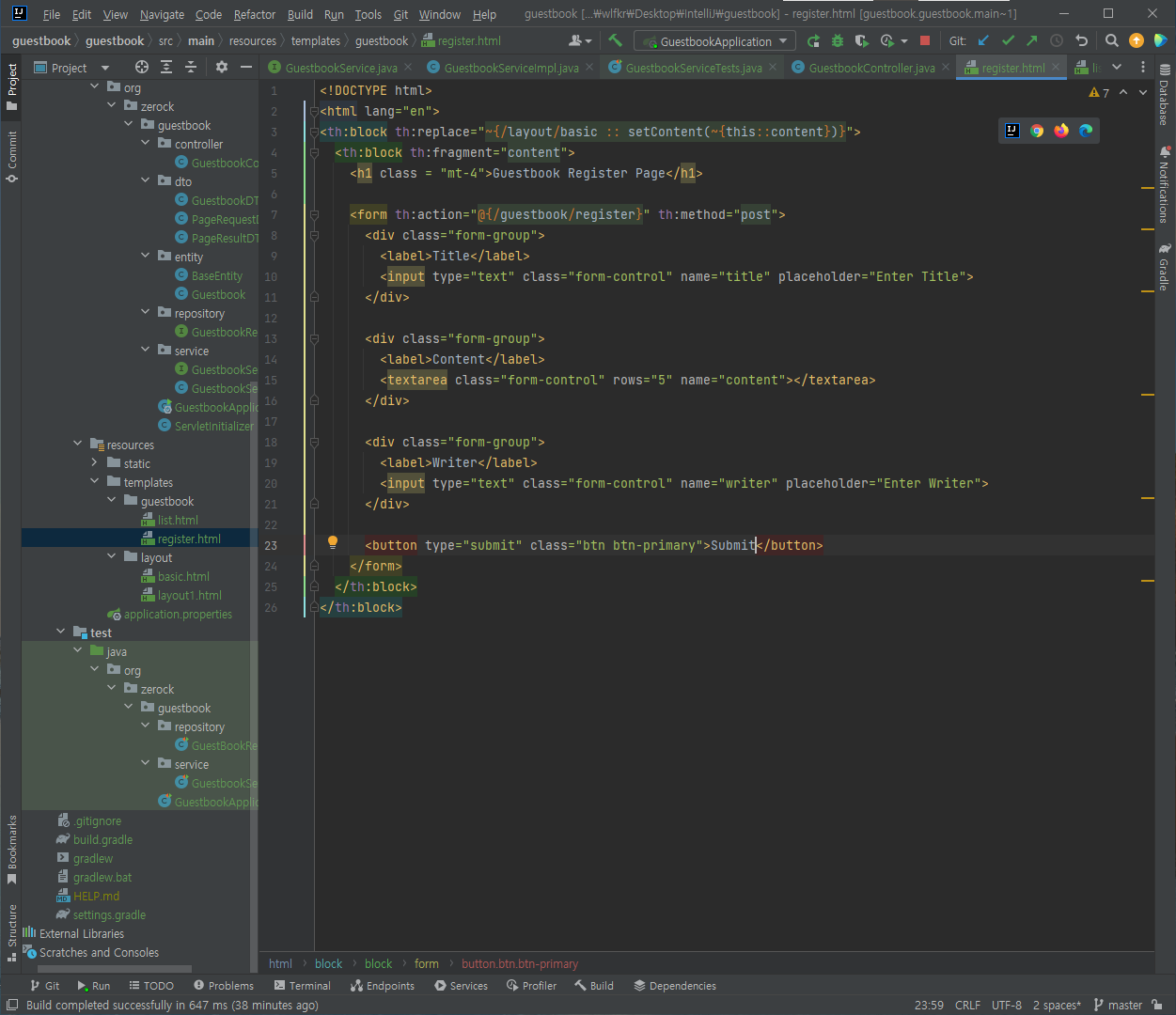The width and height of the screenshot is (1176, 1015).
Task: Toggle the Structure side tool window
Action: click(x=12, y=932)
